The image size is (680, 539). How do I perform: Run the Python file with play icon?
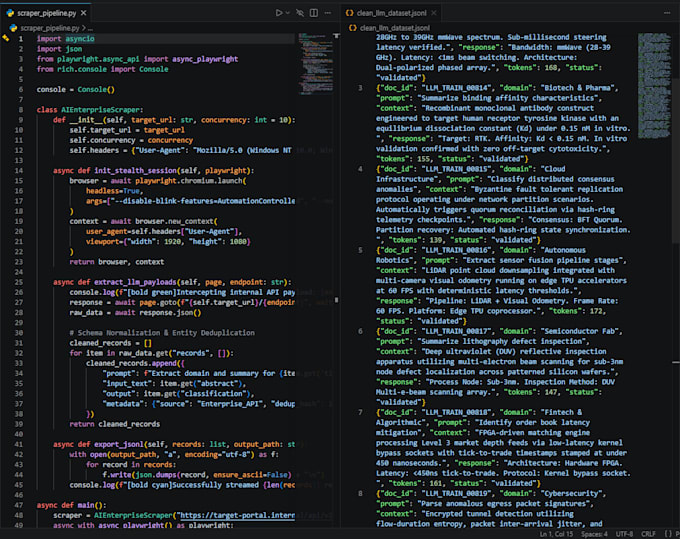pyautogui.click(x=279, y=13)
